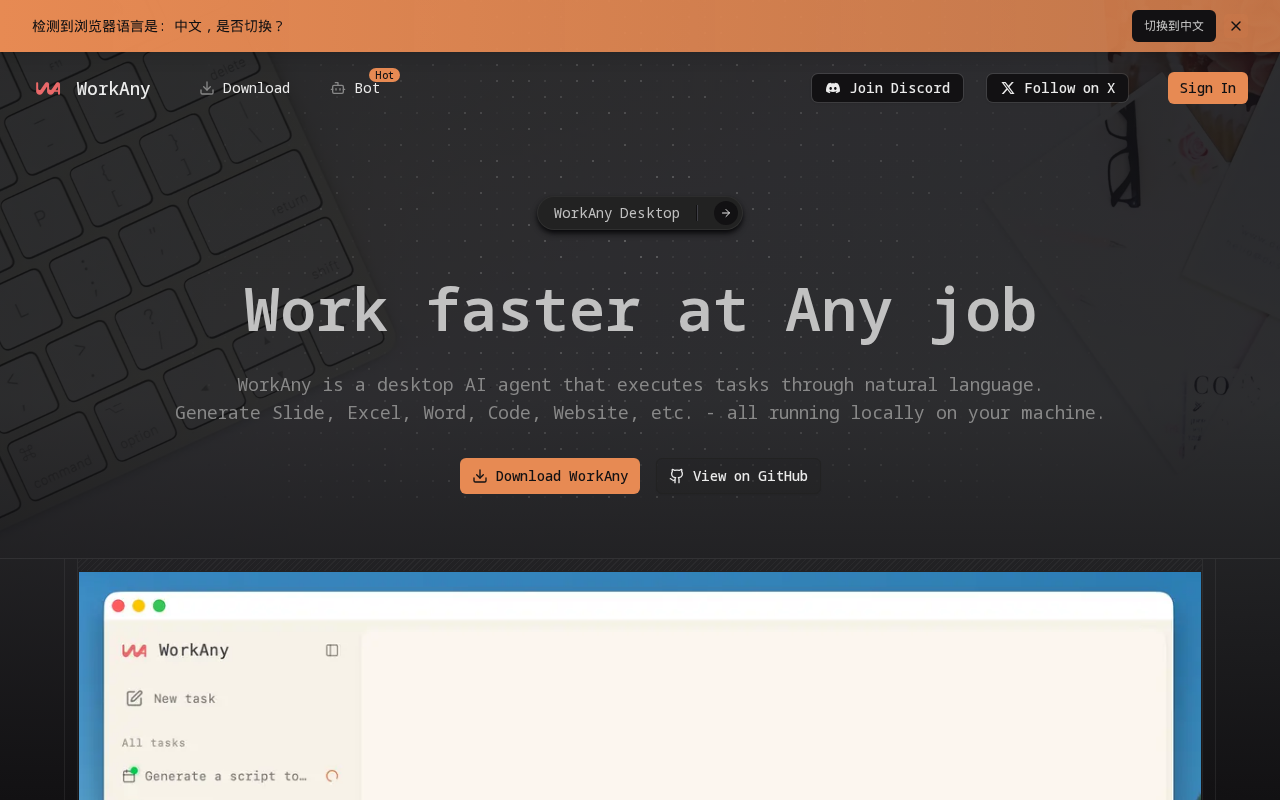Screen dimensions: 1280x800
Task: Click the loading spinner on the task row
Action: (332, 776)
